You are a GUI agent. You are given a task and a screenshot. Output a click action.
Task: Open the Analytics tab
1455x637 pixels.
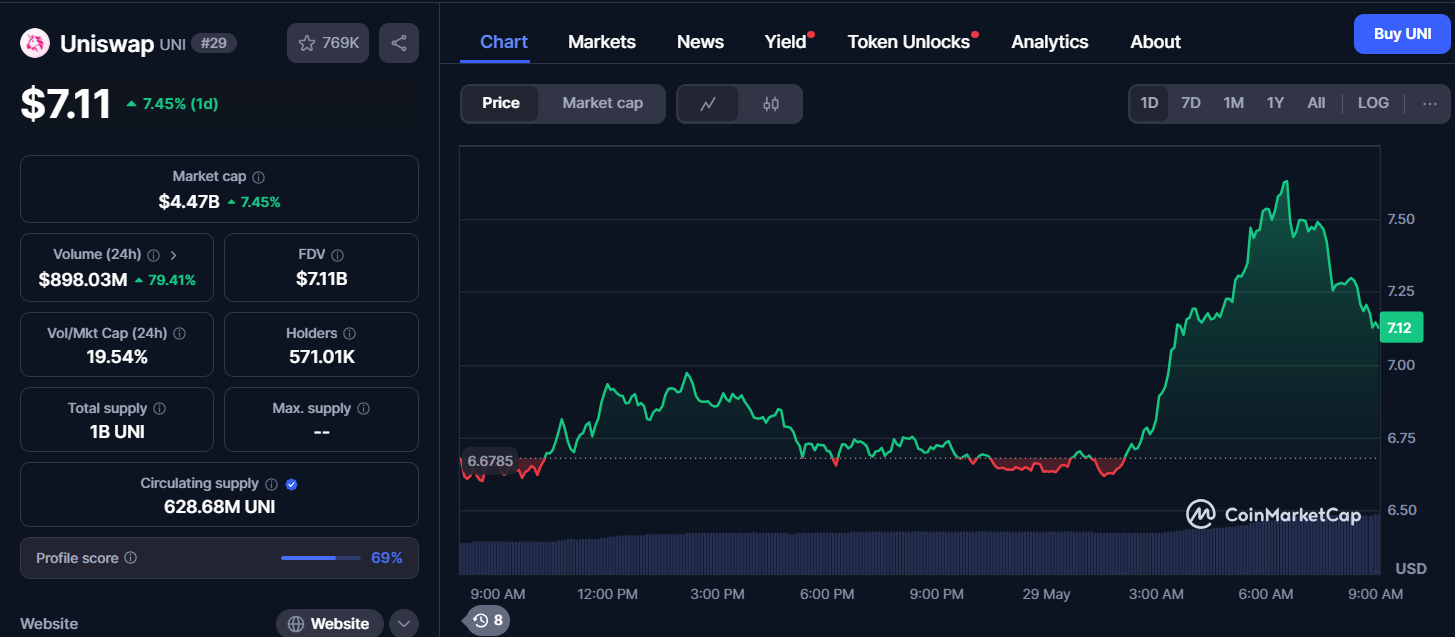tap(1050, 42)
